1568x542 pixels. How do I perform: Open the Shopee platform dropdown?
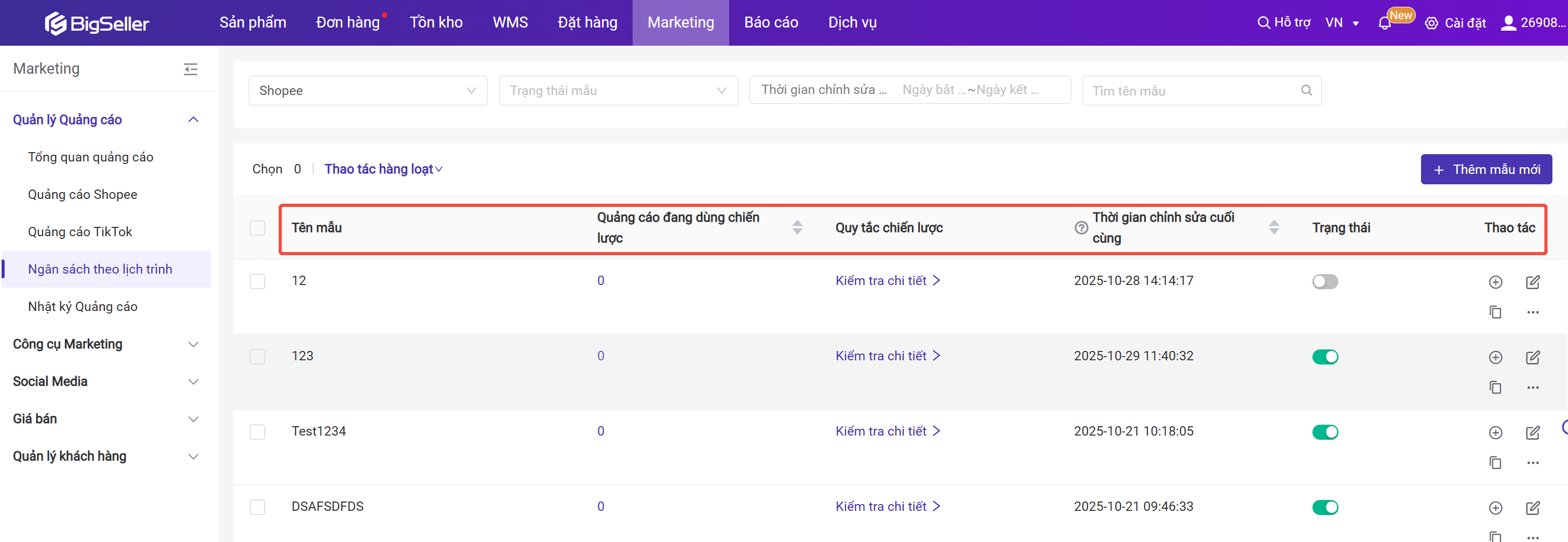(368, 91)
